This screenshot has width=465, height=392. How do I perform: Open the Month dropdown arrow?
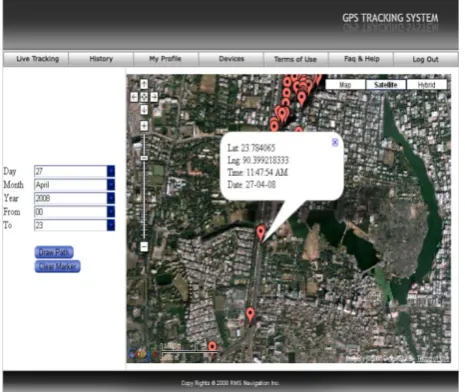111,185
